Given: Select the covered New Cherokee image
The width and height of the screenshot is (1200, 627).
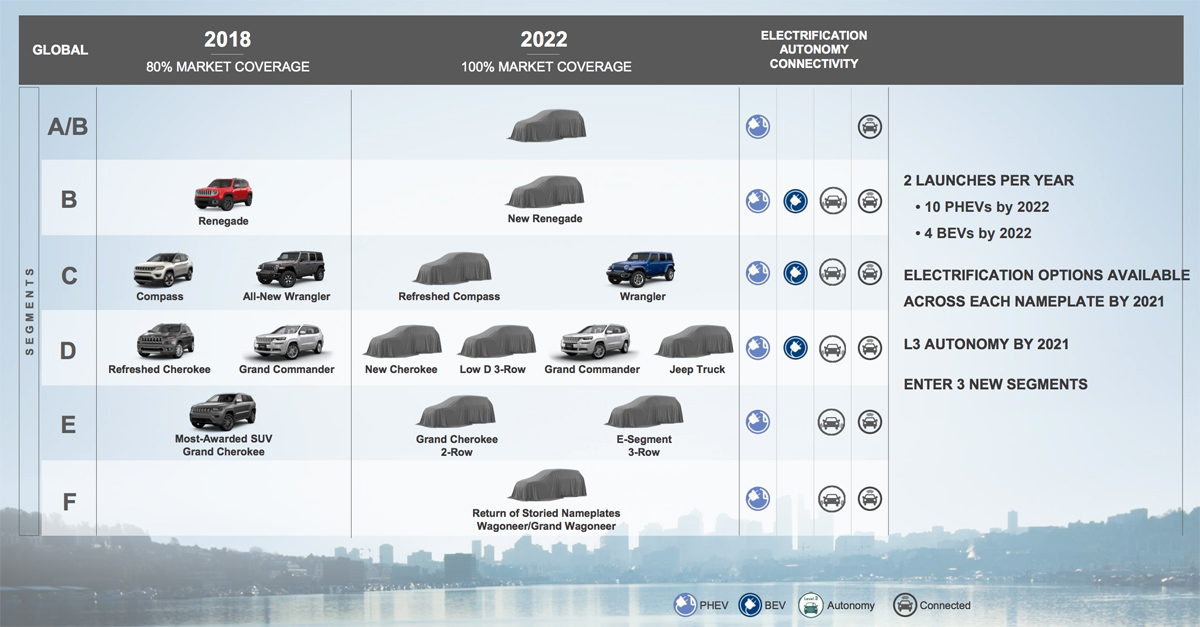Looking at the screenshot, I should click(401, 342).
